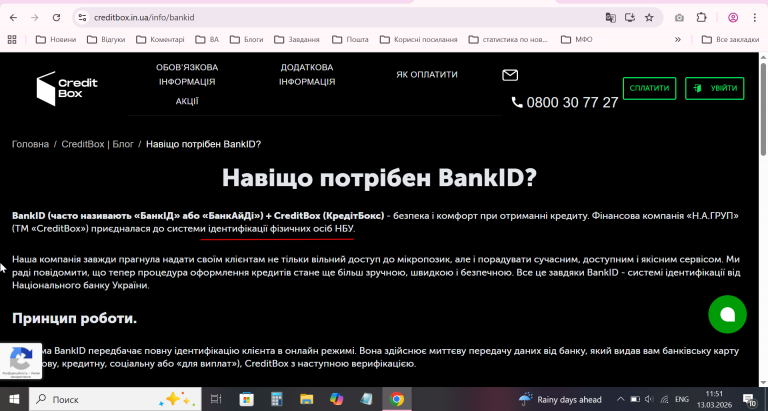
Task: Open статистика по нов... bookmark folder
Action: point(508,39)
